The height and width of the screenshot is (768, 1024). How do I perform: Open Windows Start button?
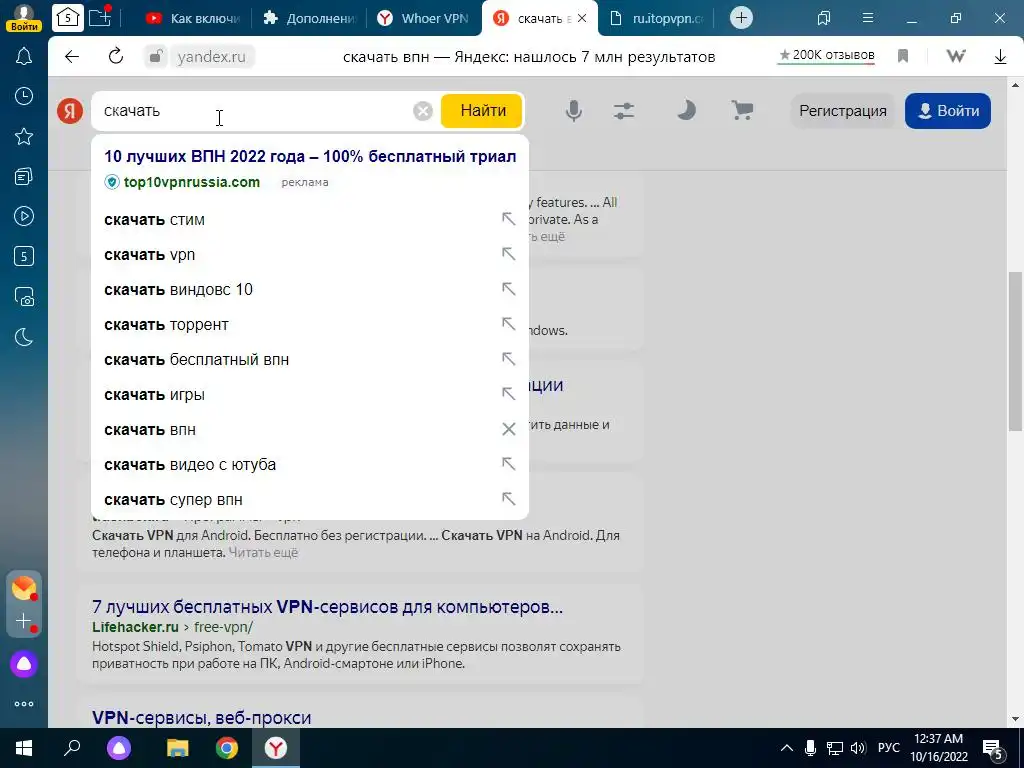pos(24,748)
